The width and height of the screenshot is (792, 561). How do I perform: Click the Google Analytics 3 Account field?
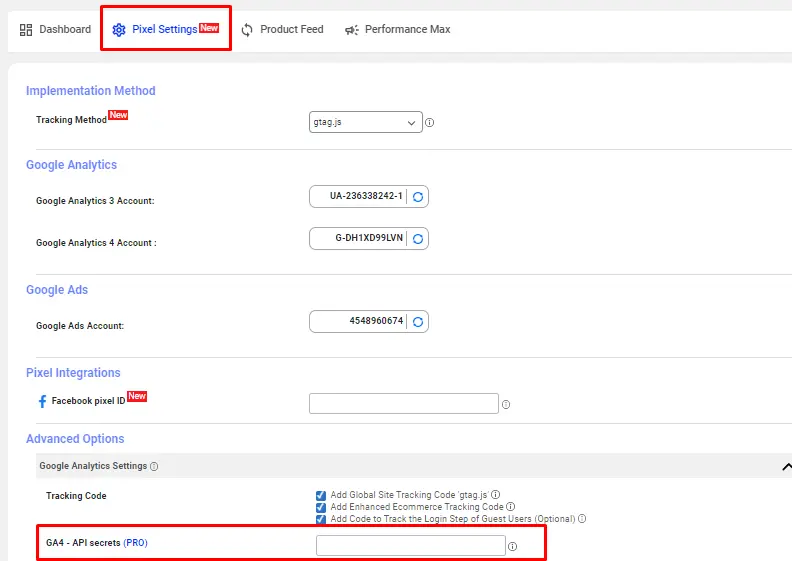pyautogui.click(x=358, y=196)
